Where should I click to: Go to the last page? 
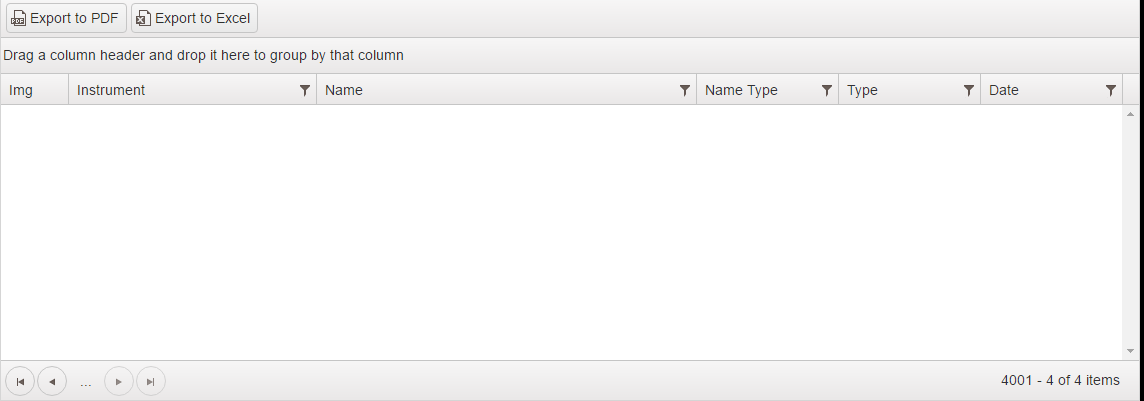click(x=151, y=381)
